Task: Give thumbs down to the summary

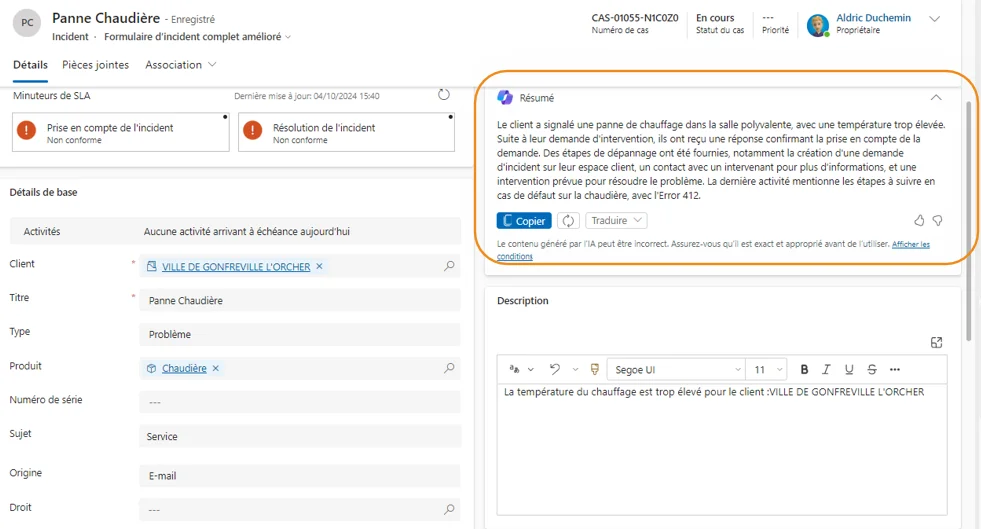Action: (x=938, y=220)
